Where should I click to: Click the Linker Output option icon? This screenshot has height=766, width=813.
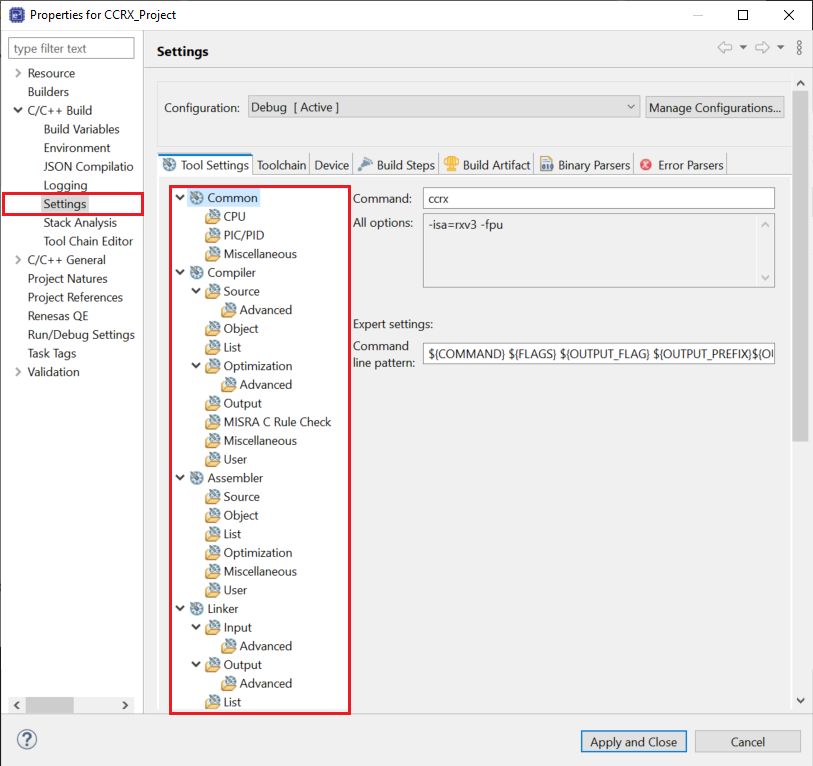213,664
